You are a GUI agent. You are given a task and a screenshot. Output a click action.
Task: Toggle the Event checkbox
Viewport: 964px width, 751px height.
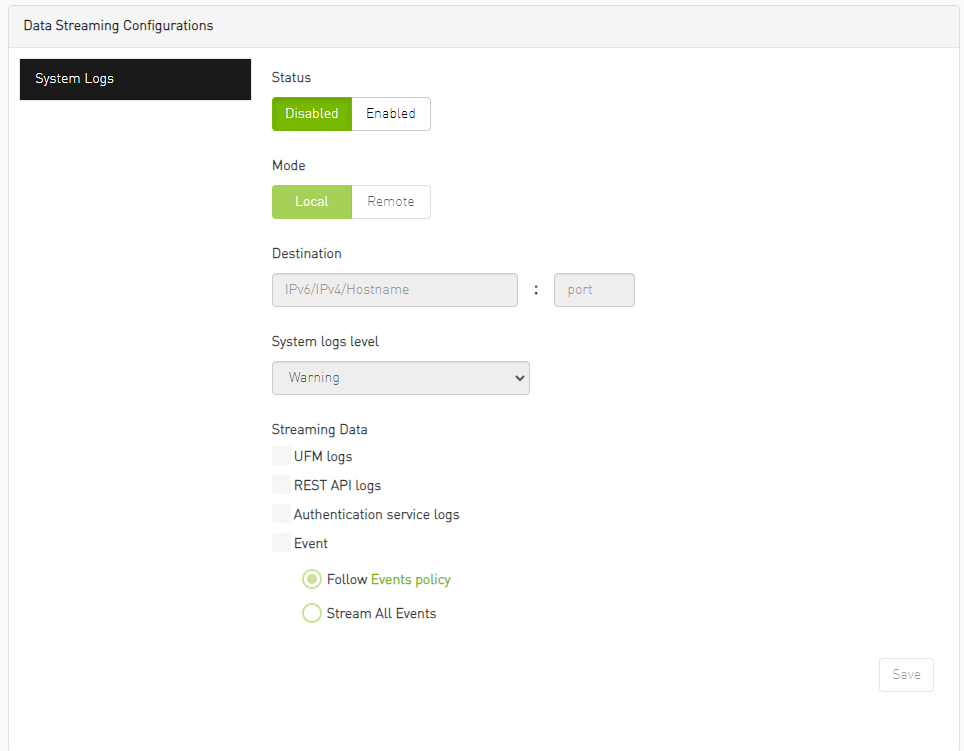[281, 543]
